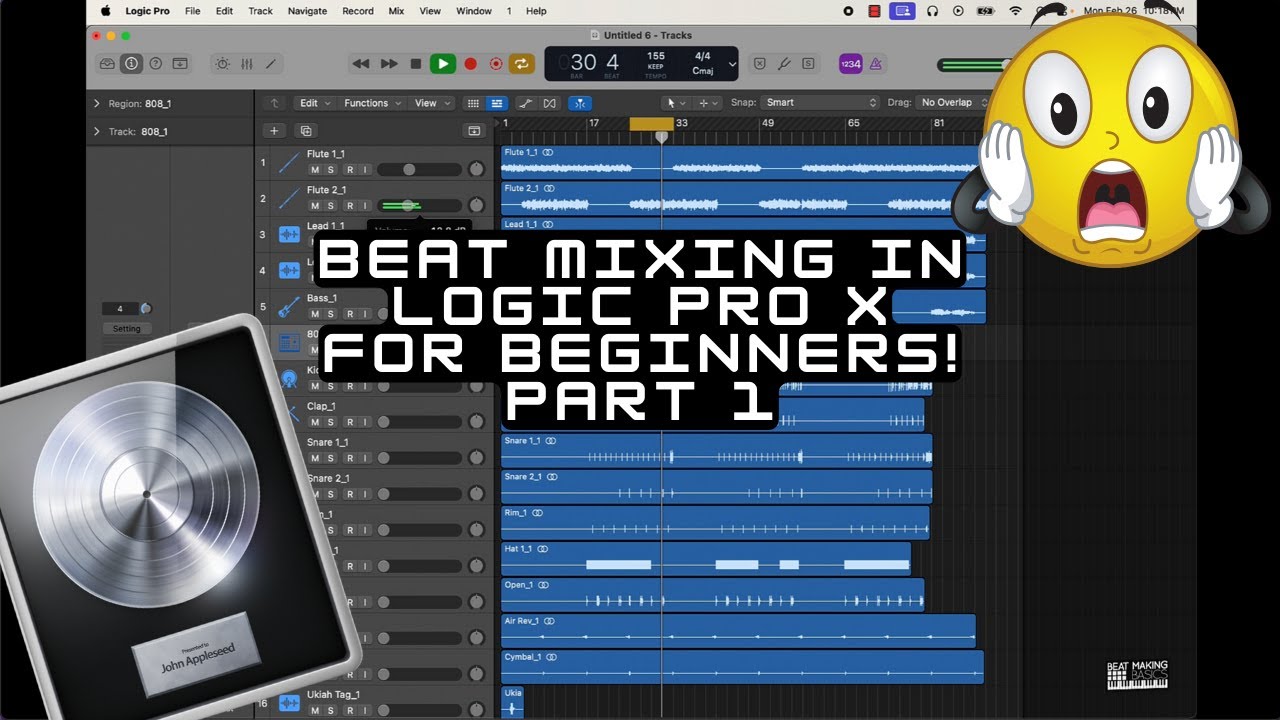Stop playback with the Stop button
The width and height of the screenshot is (1280, 720).
click(416, 64)
